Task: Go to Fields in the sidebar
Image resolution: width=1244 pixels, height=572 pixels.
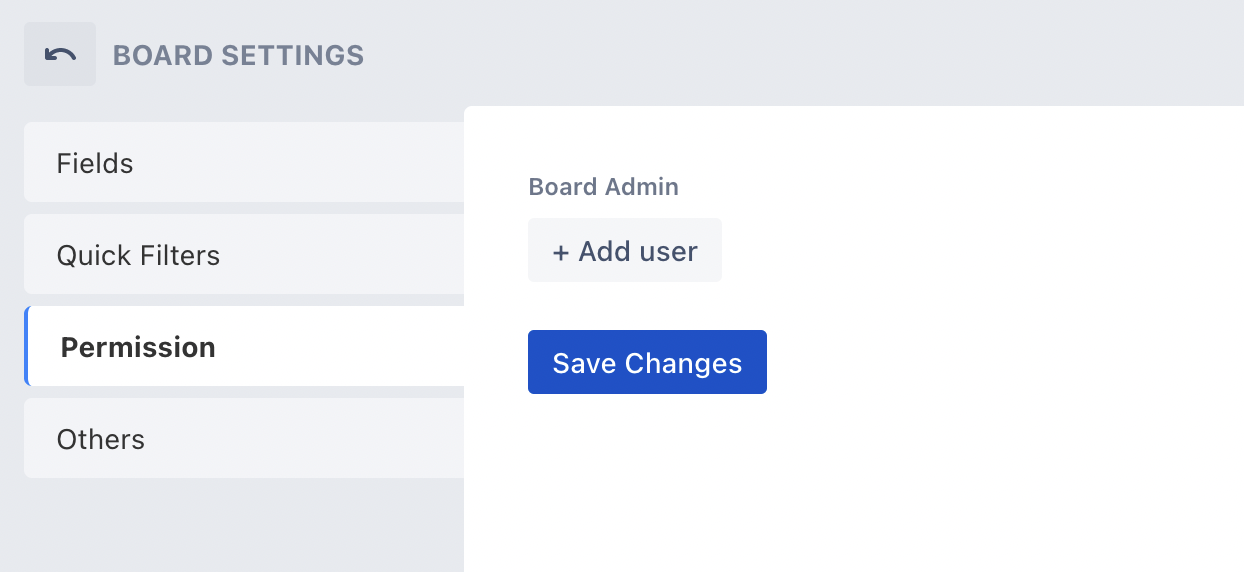Action: [x=244, y=162]
